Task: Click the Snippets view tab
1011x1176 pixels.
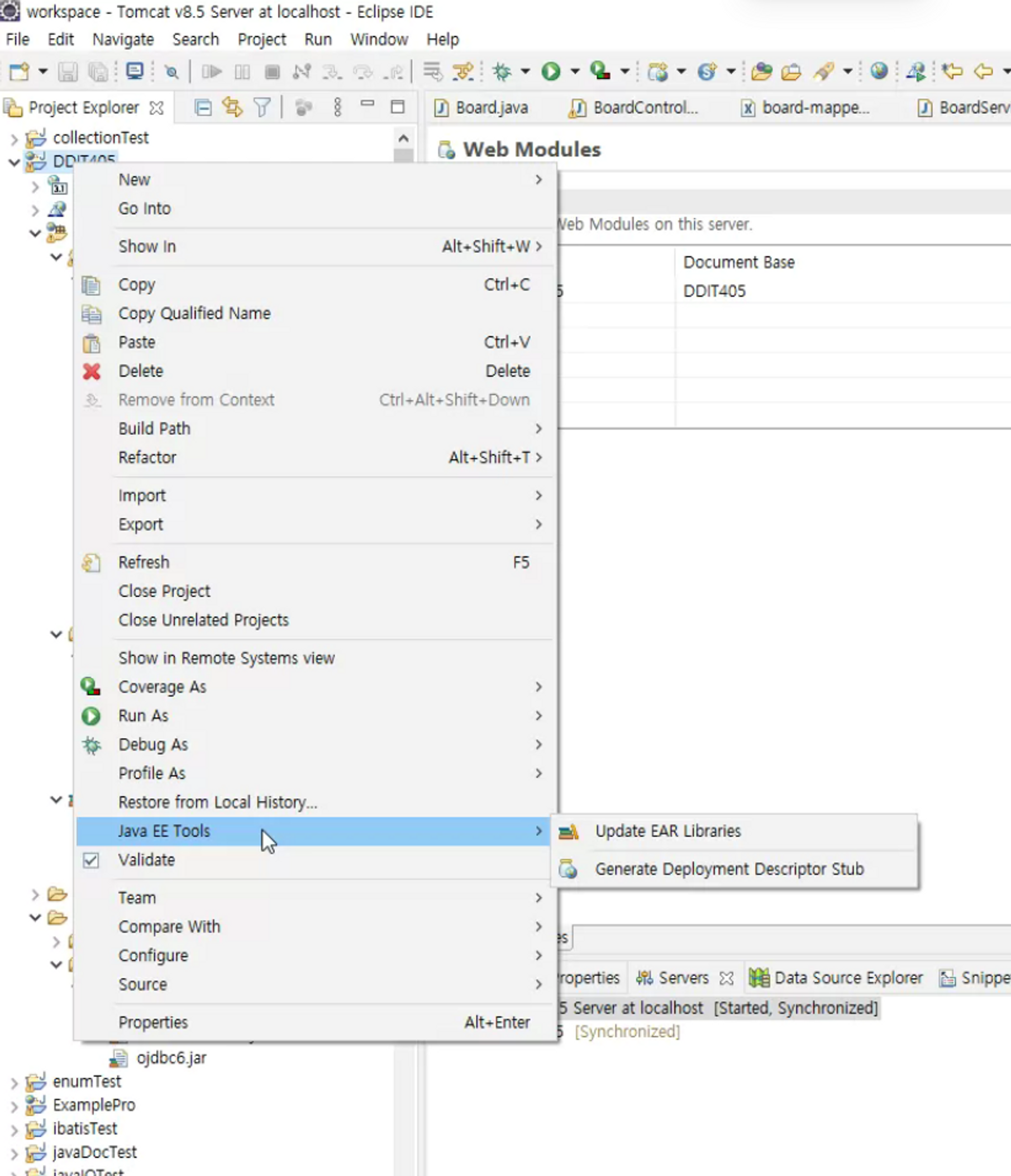Action: pos(975,978)
